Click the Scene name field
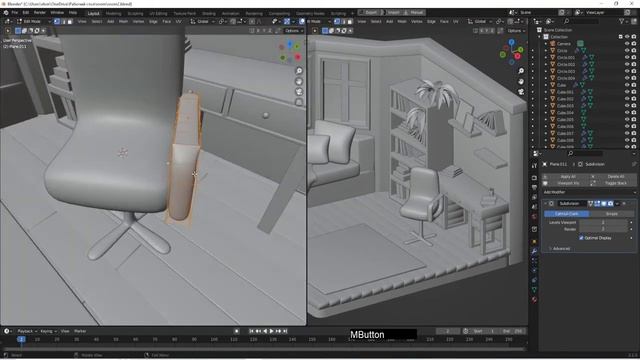The width and height of the screenshot is (640, 360). [537, 13]
